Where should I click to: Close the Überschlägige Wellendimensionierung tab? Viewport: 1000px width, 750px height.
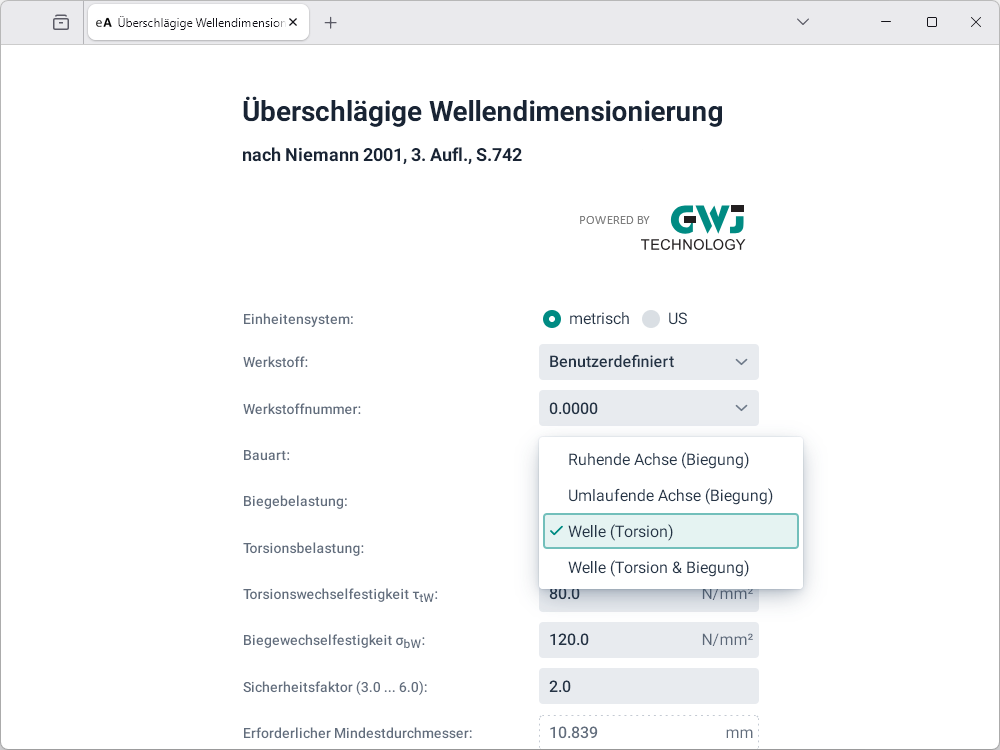coord(293,22)
